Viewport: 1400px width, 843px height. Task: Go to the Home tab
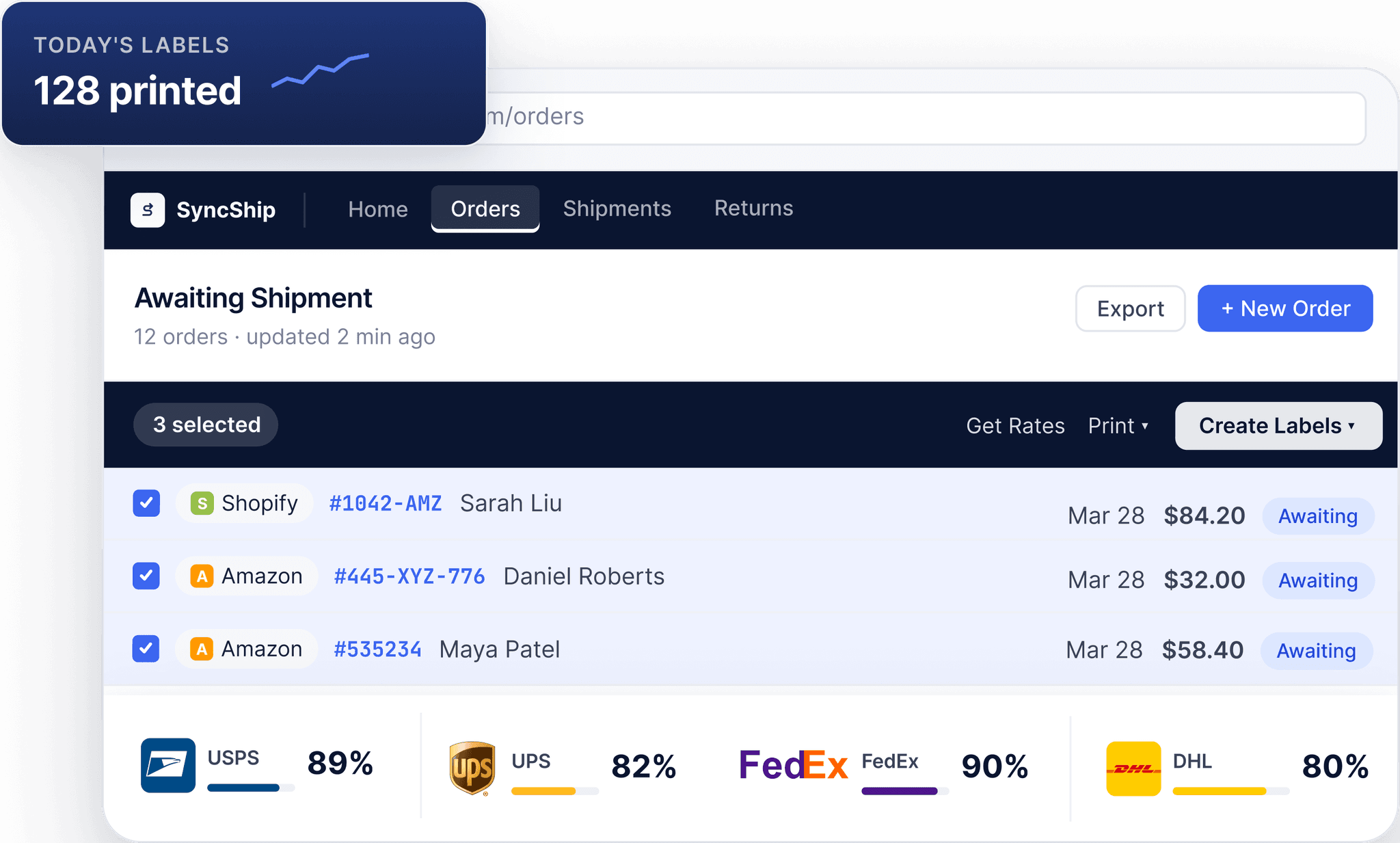[378, 209]
